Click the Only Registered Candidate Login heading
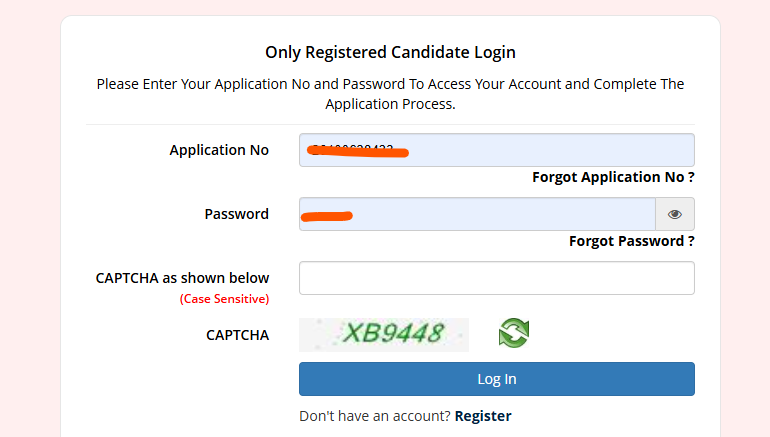The width and height of the screenshot is (770, 437). (390, 52)
